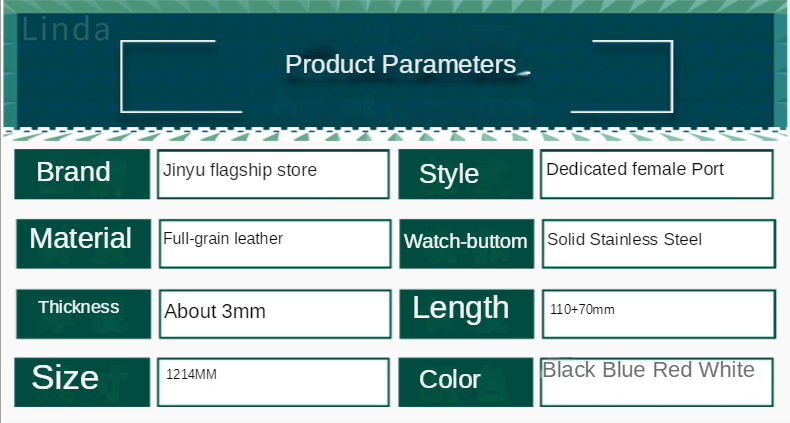Screen dimensions: 790x423
Task: Click the Jinyu flagship store field
Action: [x=273, y=174]
